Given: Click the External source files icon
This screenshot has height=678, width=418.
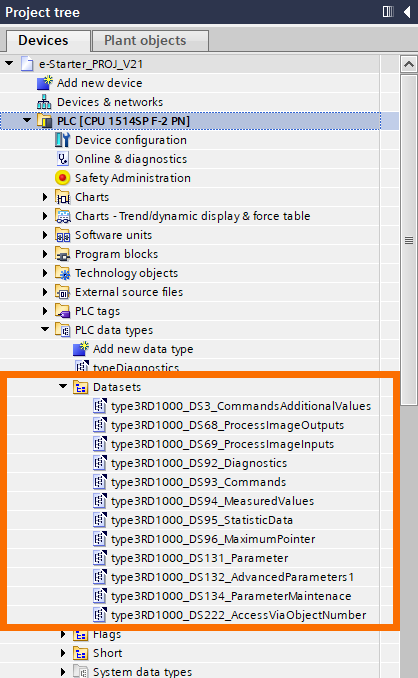Looking at the screenshot, I should click(63, 292).
